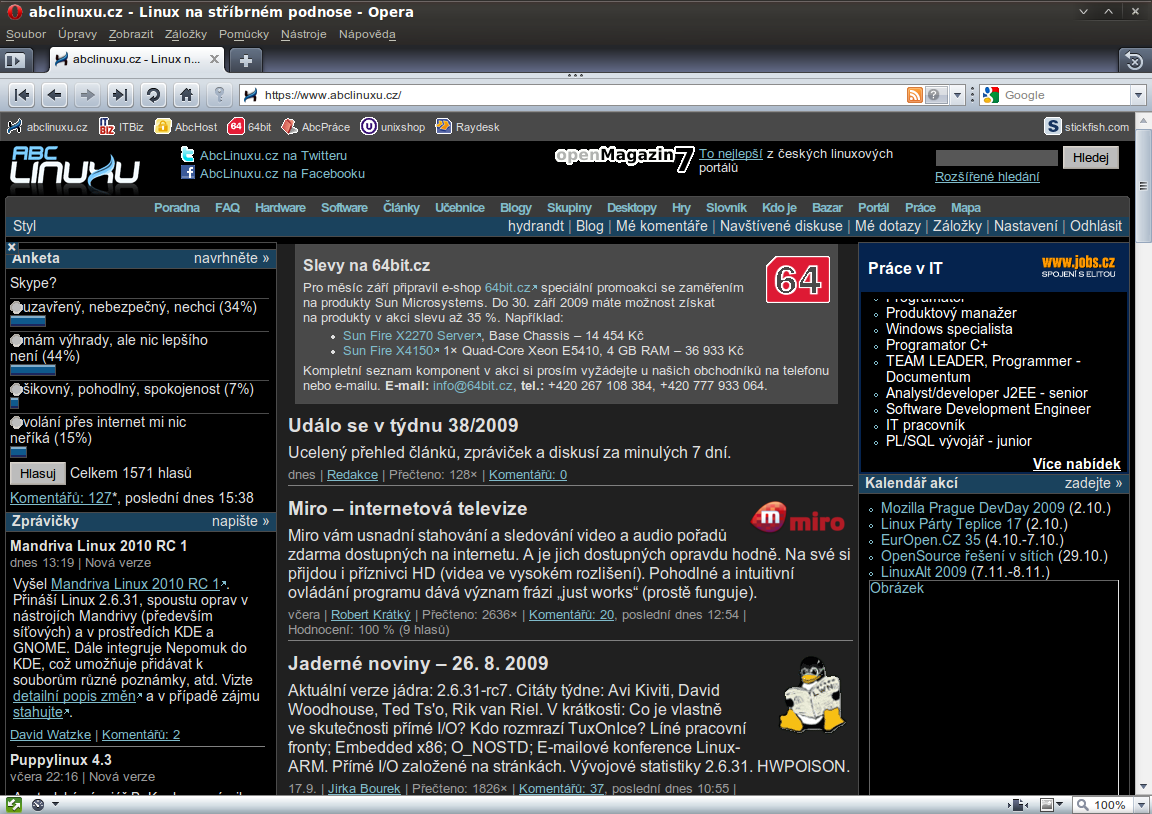Click the Rewind navigation button
The width and height of the screenshot is (1152, 814).
click(23, 95)
